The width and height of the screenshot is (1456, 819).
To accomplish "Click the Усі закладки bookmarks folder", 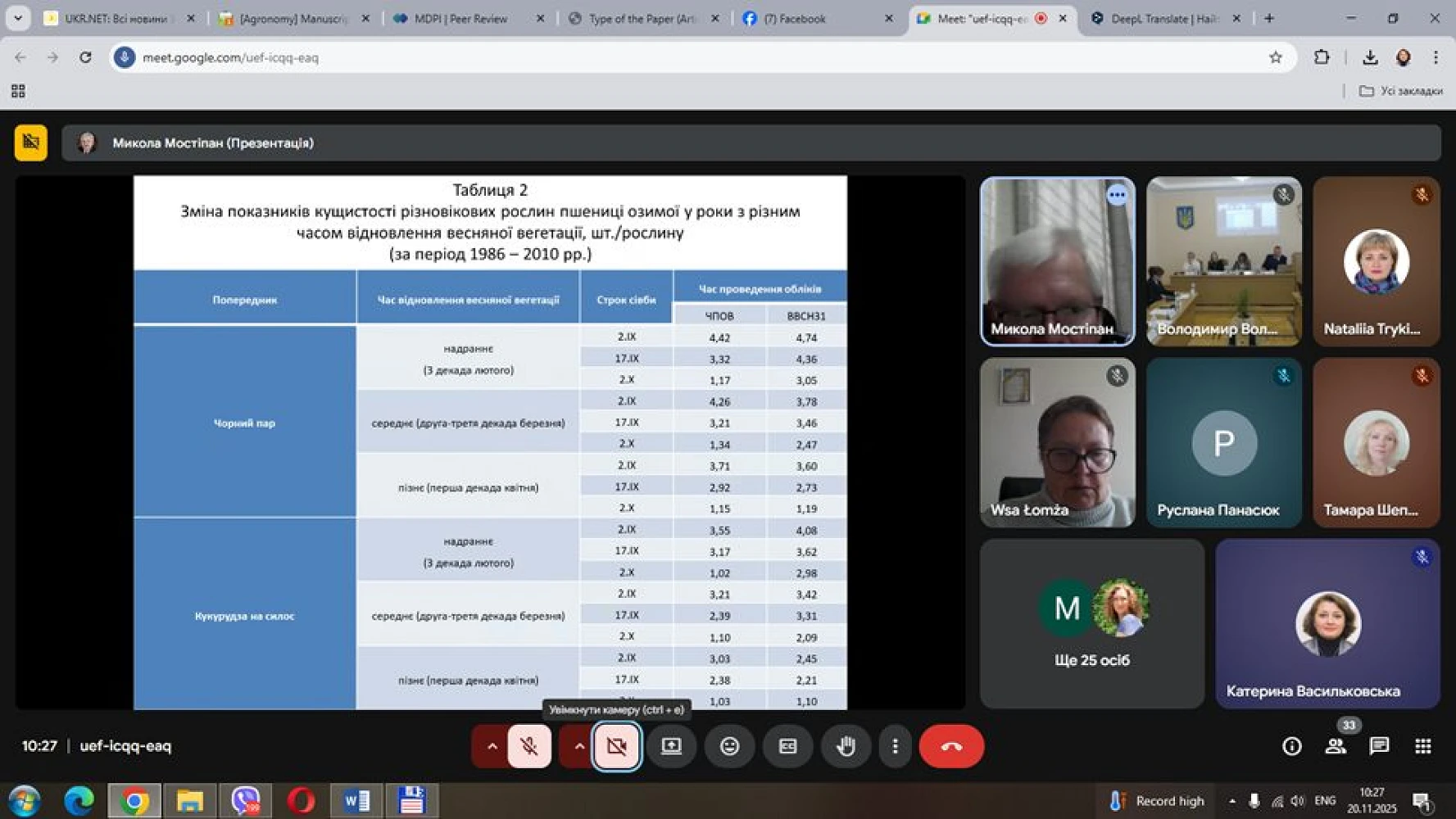I will (x=1400, y=91).
